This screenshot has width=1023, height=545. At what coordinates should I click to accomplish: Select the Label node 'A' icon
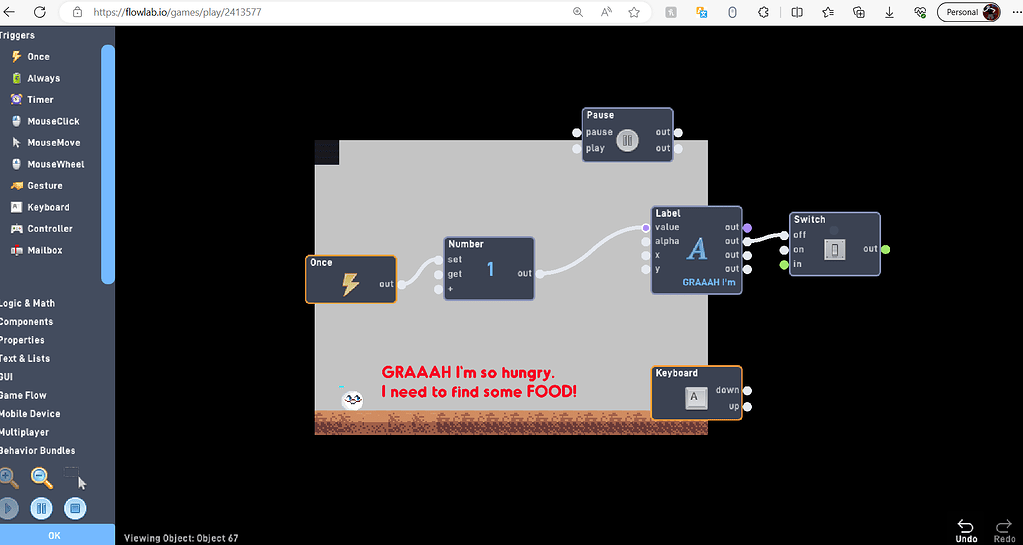coord(697,249)
